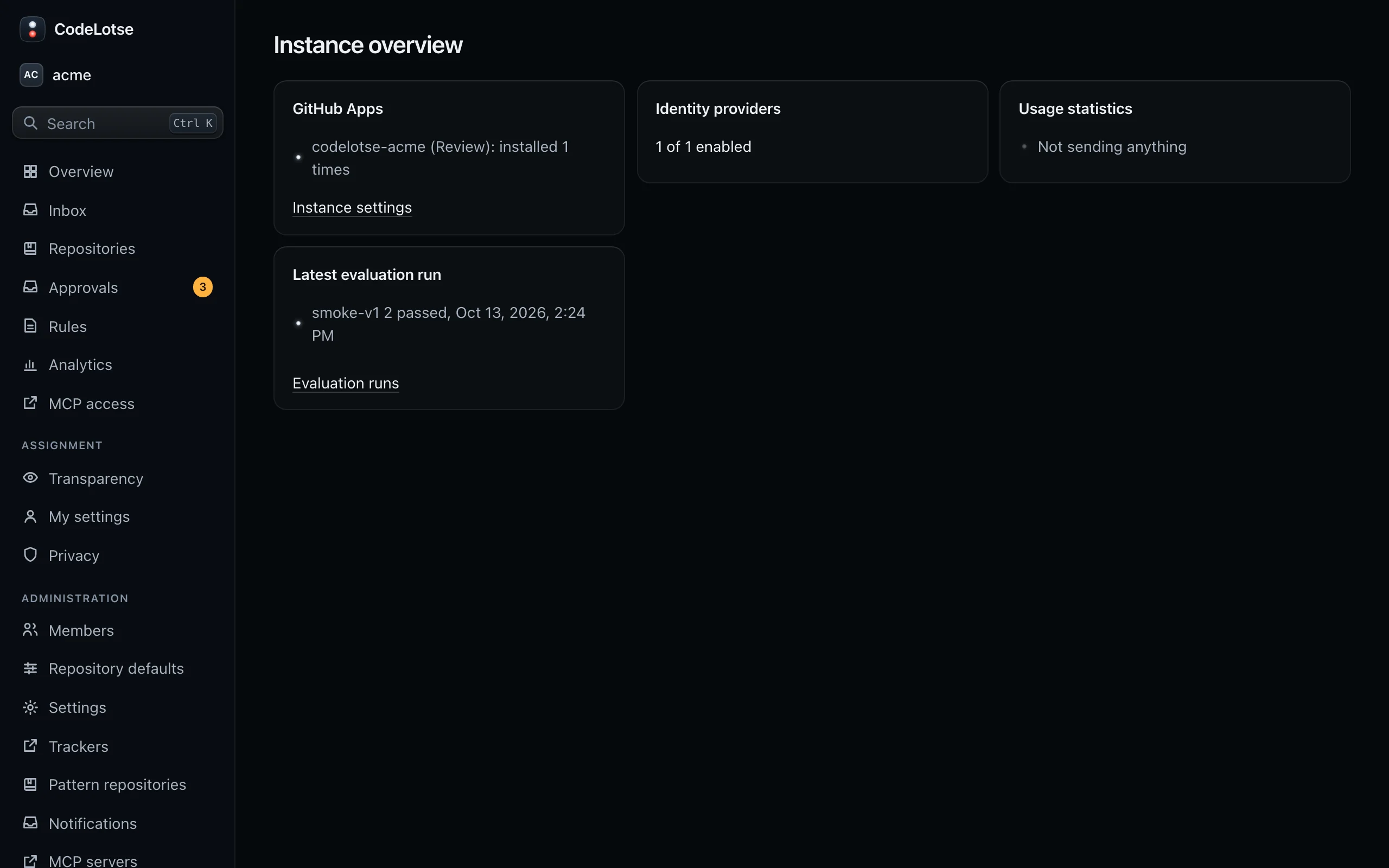Click the search magnifier icon

[x=30, y=123]
